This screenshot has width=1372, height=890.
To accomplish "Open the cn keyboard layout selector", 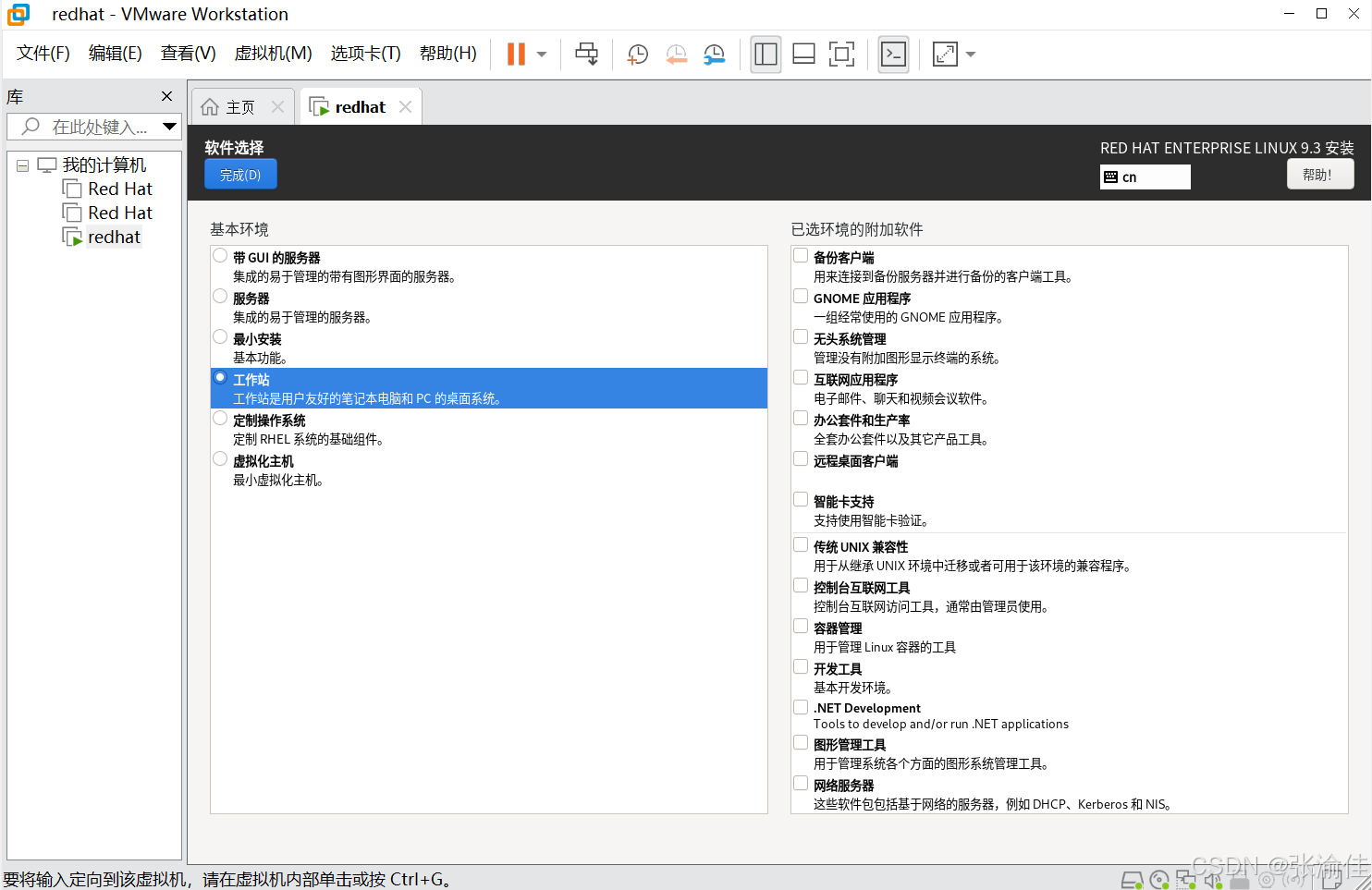I will pos(1145,177).
